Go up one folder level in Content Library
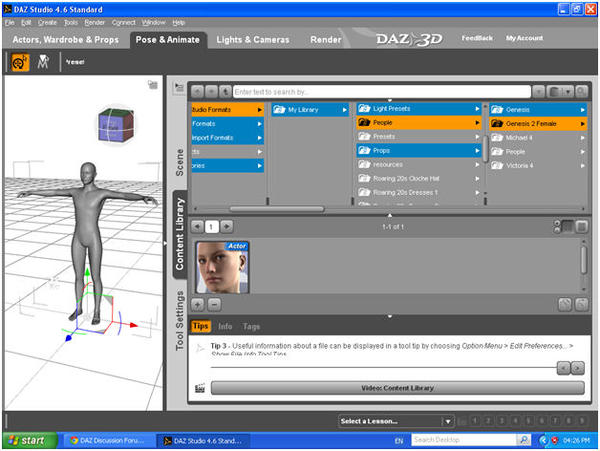600x451 pixels. coord(225,92)
